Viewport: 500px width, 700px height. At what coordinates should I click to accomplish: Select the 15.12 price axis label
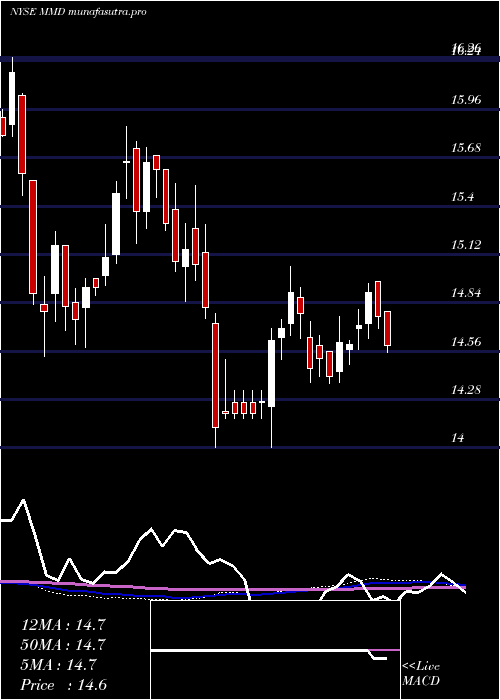click(466, 245)
